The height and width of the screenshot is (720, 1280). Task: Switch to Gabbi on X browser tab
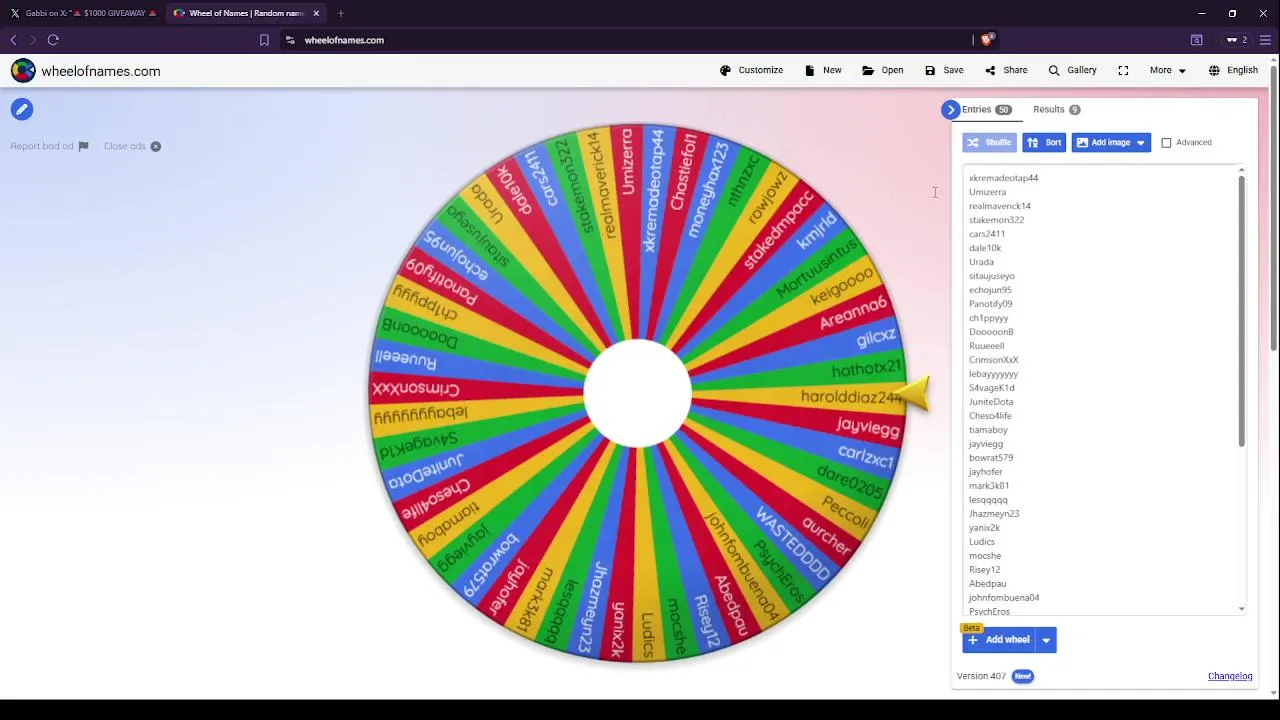tap(84, 13)
